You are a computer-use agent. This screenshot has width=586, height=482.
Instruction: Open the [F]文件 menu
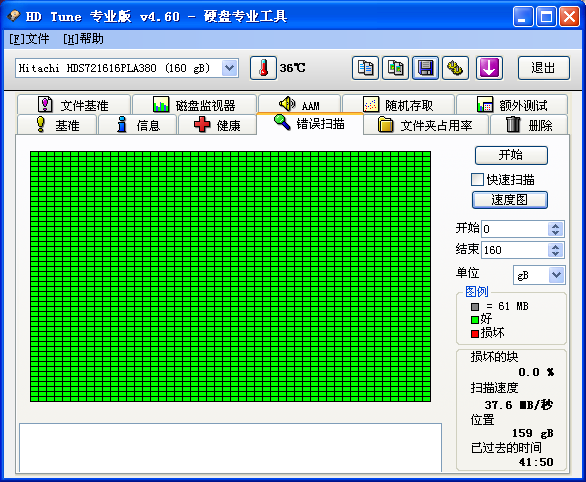[x=29, y=39]
